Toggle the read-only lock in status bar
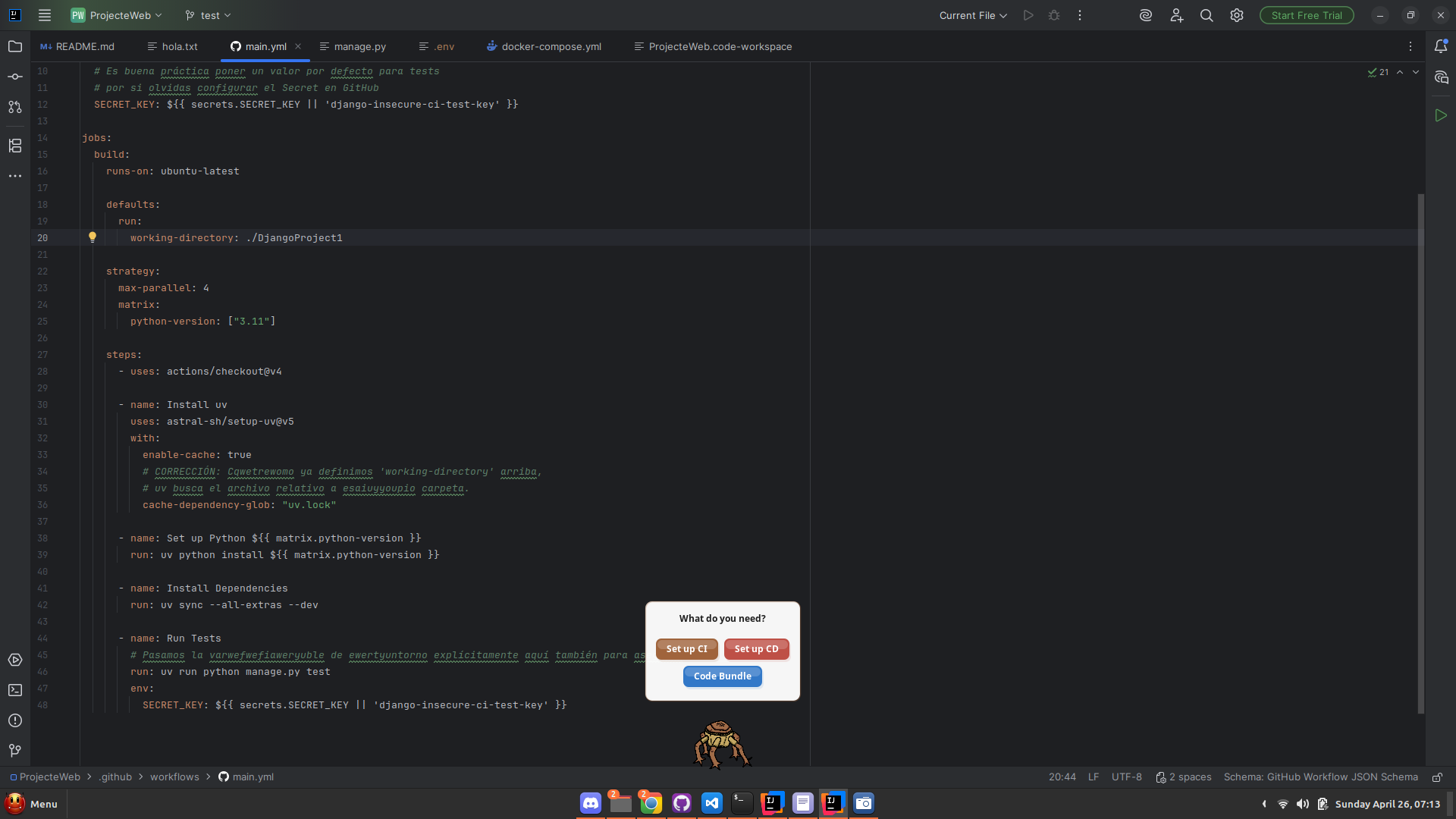The height and width of the screenshot is (819, 1456). tap(1436, 777)
